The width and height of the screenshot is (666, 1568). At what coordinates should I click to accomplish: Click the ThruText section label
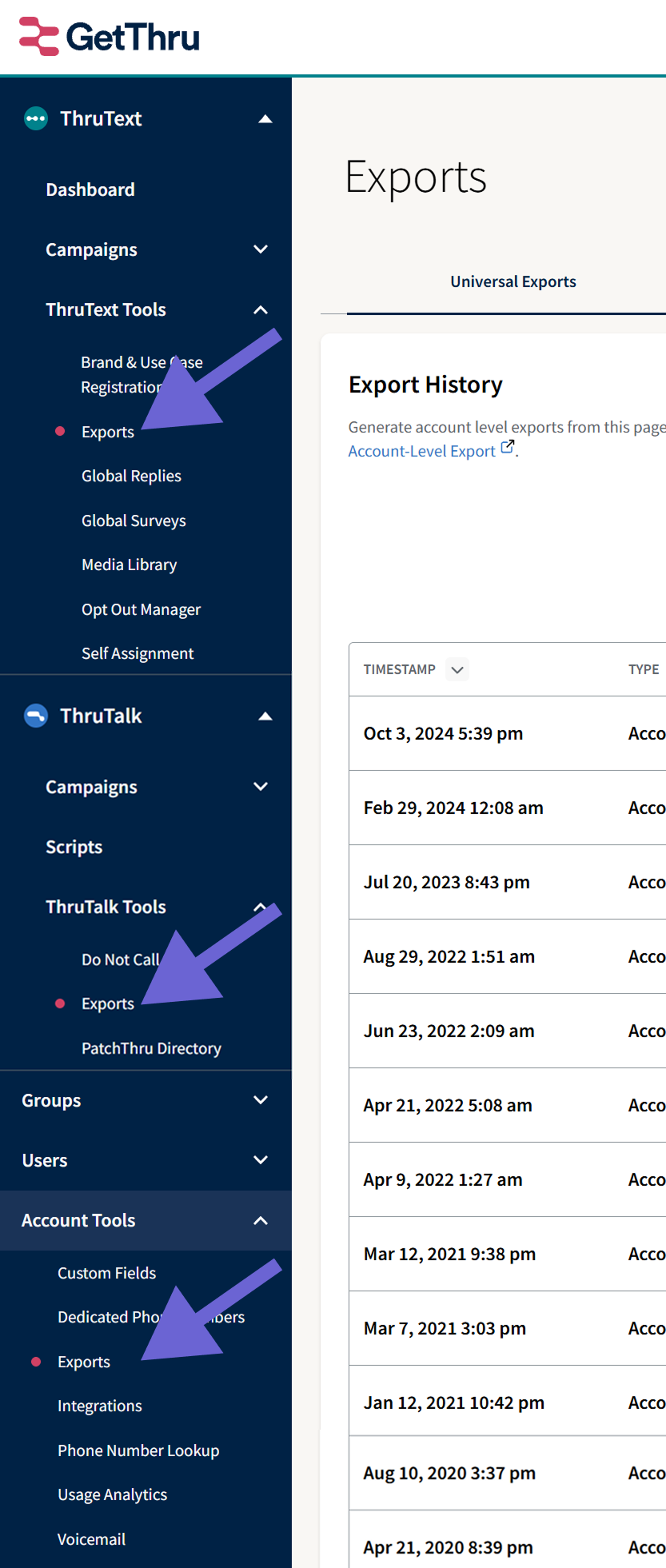click(x=101, y=118)
